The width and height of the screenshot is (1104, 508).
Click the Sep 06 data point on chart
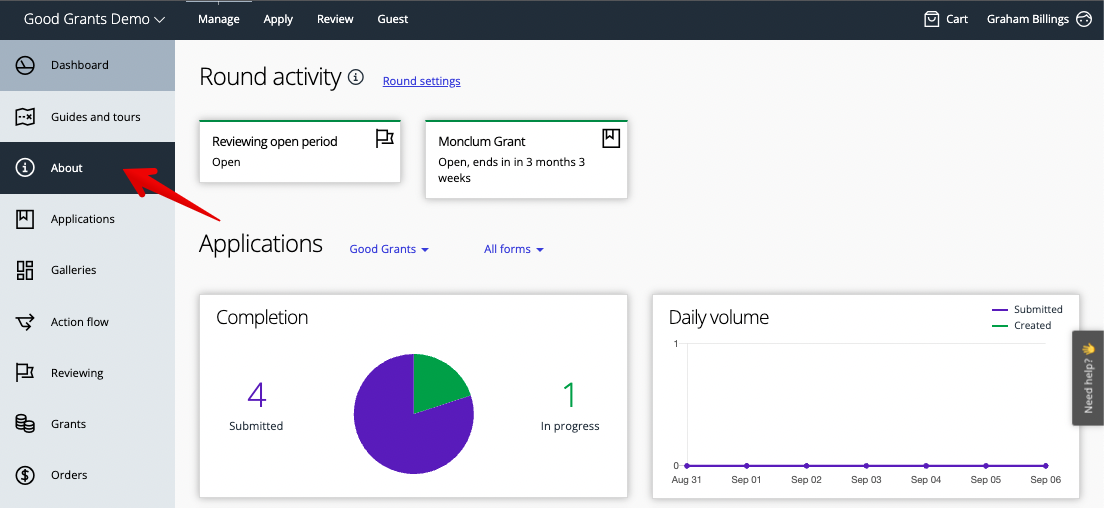point(1046,466)
